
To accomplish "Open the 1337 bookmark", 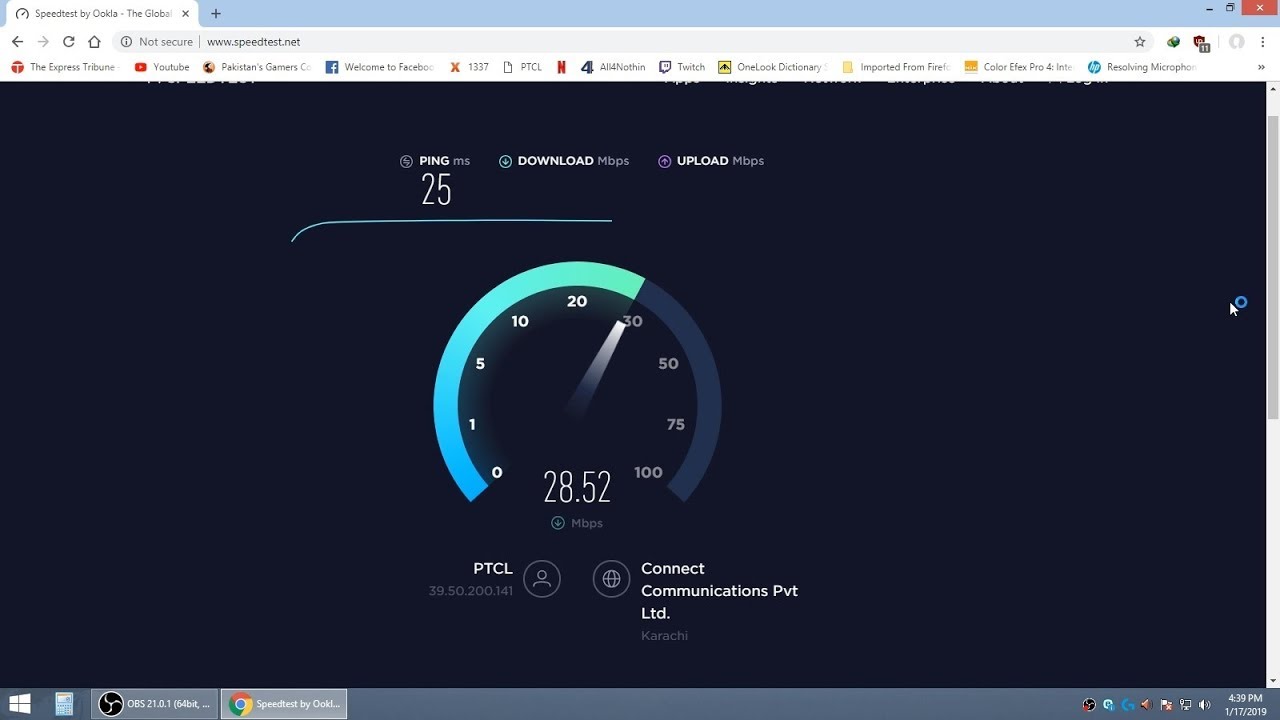I will click(469, 67).
